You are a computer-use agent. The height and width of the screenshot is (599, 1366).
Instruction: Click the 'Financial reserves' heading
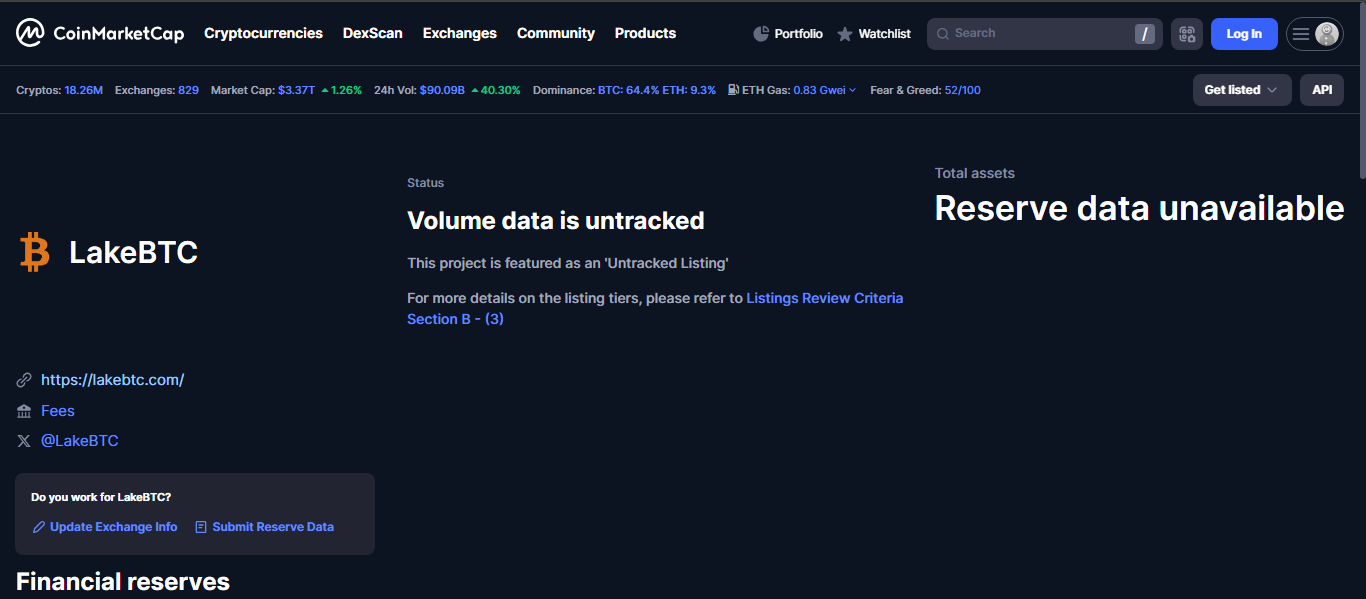123,582
